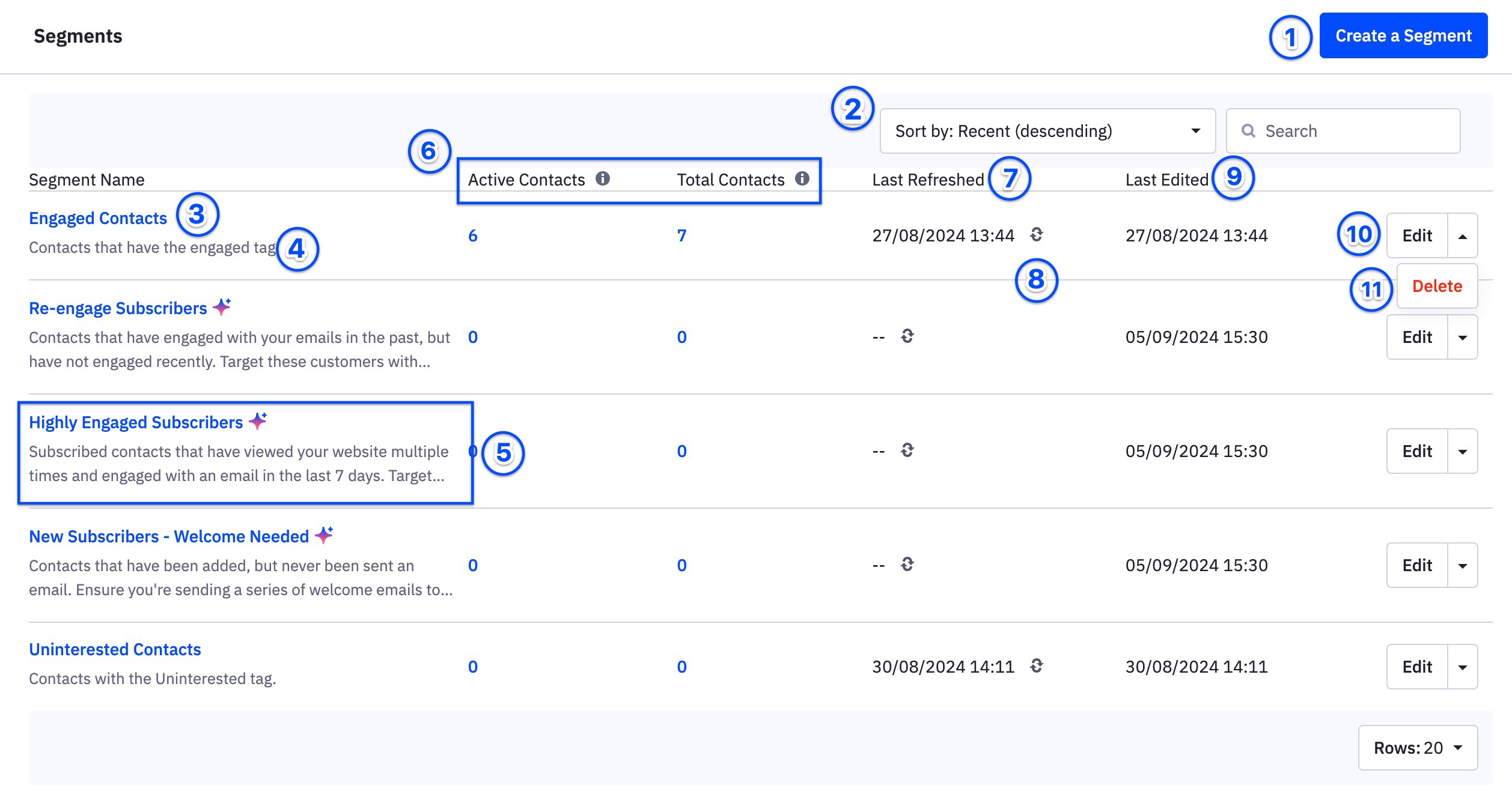Refresh the Highly Engaged Subscribers segment
Viewport: 1512px width, 812px height.
pyautogui.click(x=907, y=450)
